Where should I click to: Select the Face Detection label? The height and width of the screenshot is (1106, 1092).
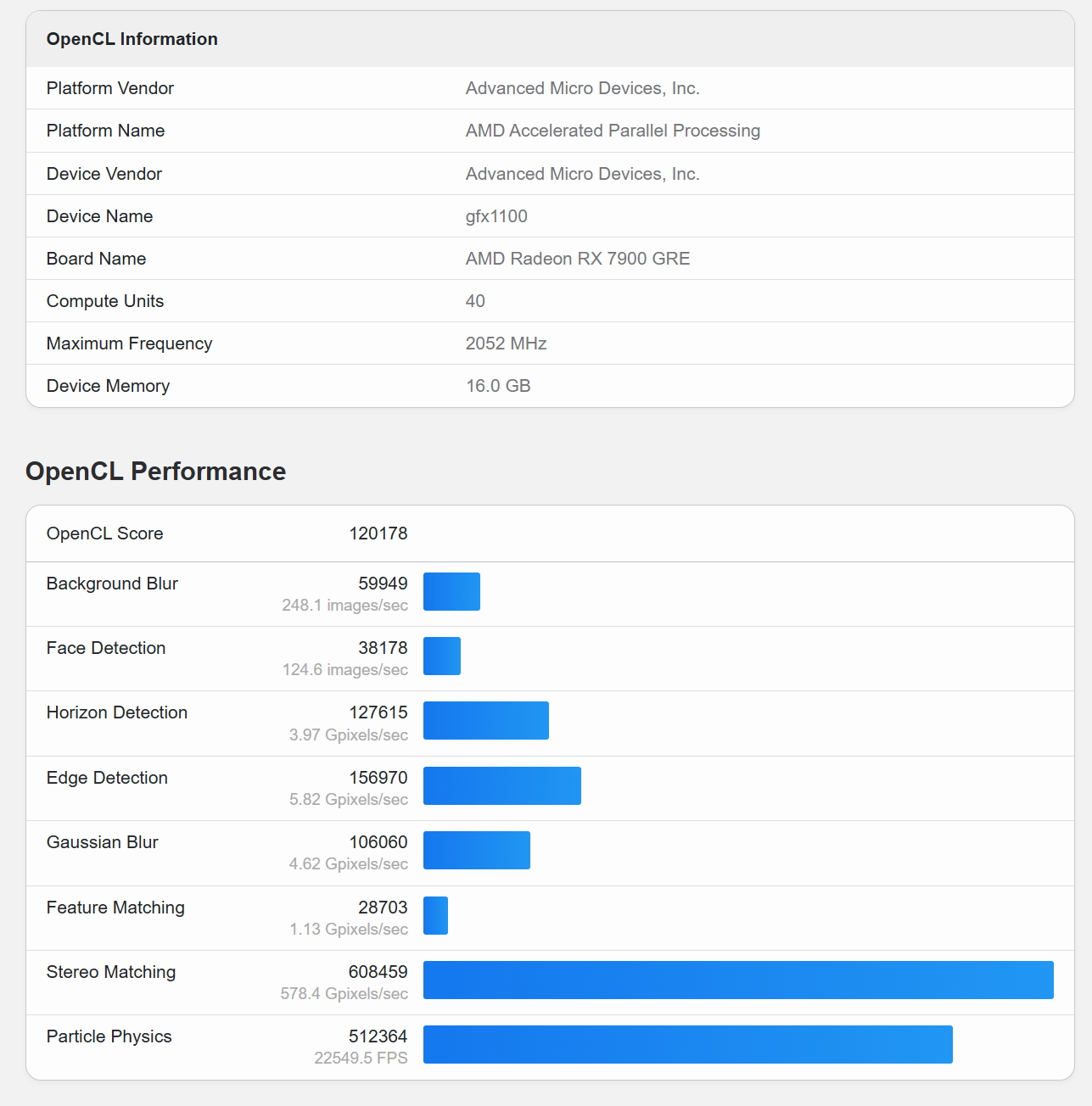coord(106,648)
